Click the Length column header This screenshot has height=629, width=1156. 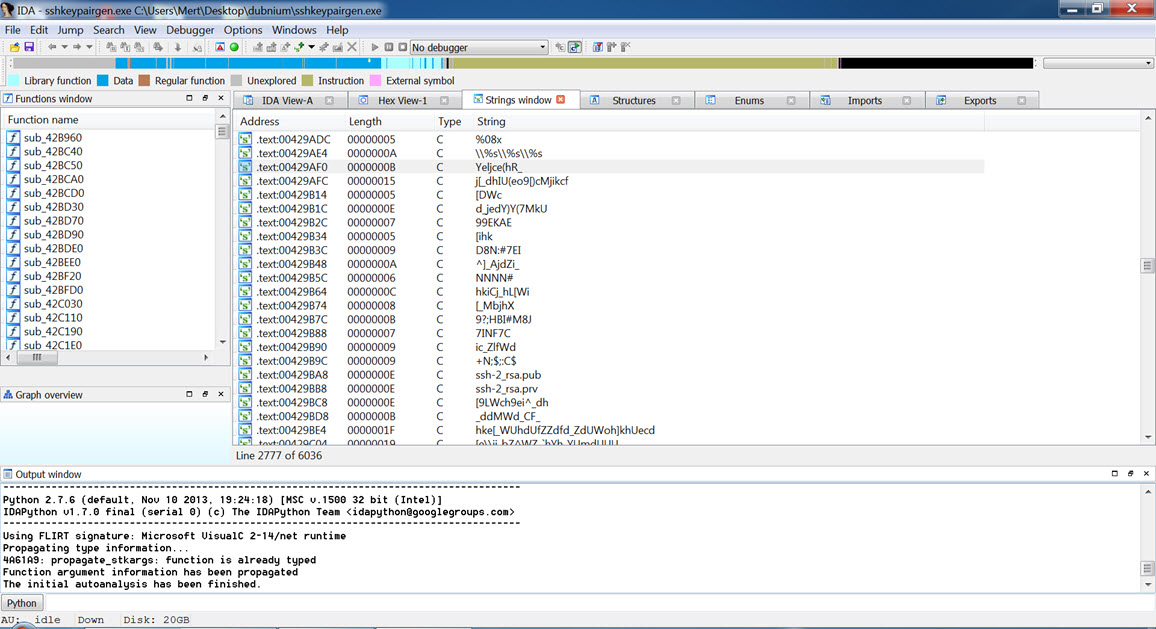[365, 121]
